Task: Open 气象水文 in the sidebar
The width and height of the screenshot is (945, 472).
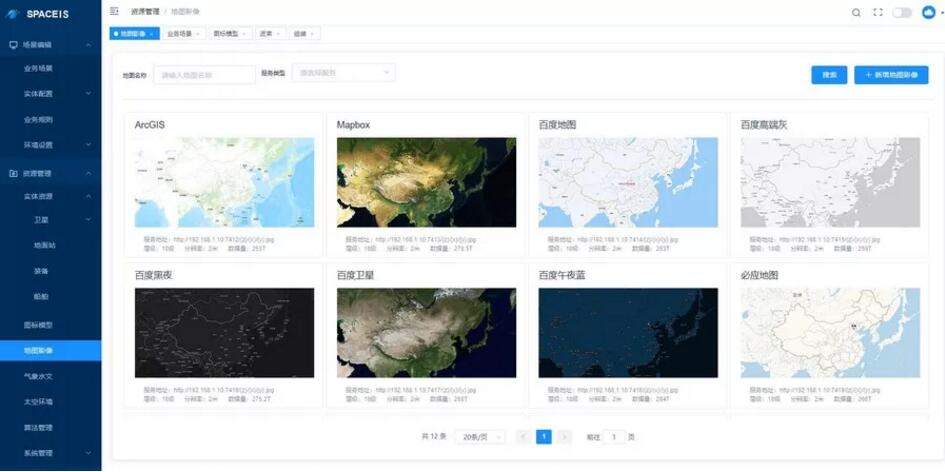Action: 39,376
